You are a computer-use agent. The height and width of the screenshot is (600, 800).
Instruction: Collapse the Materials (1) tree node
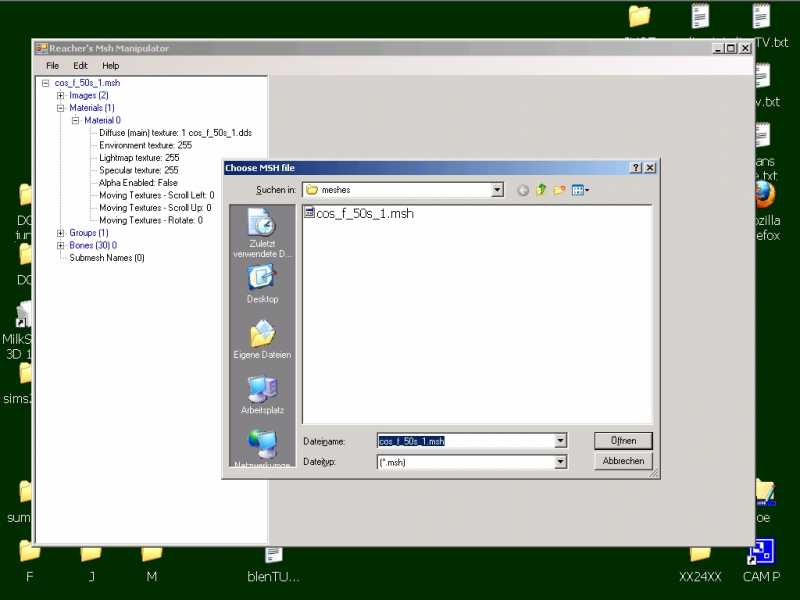coord(60,108)
